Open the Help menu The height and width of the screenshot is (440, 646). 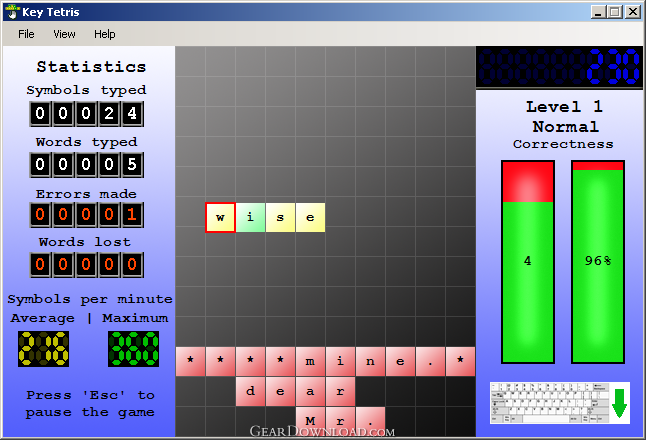(x=105, y=34)
